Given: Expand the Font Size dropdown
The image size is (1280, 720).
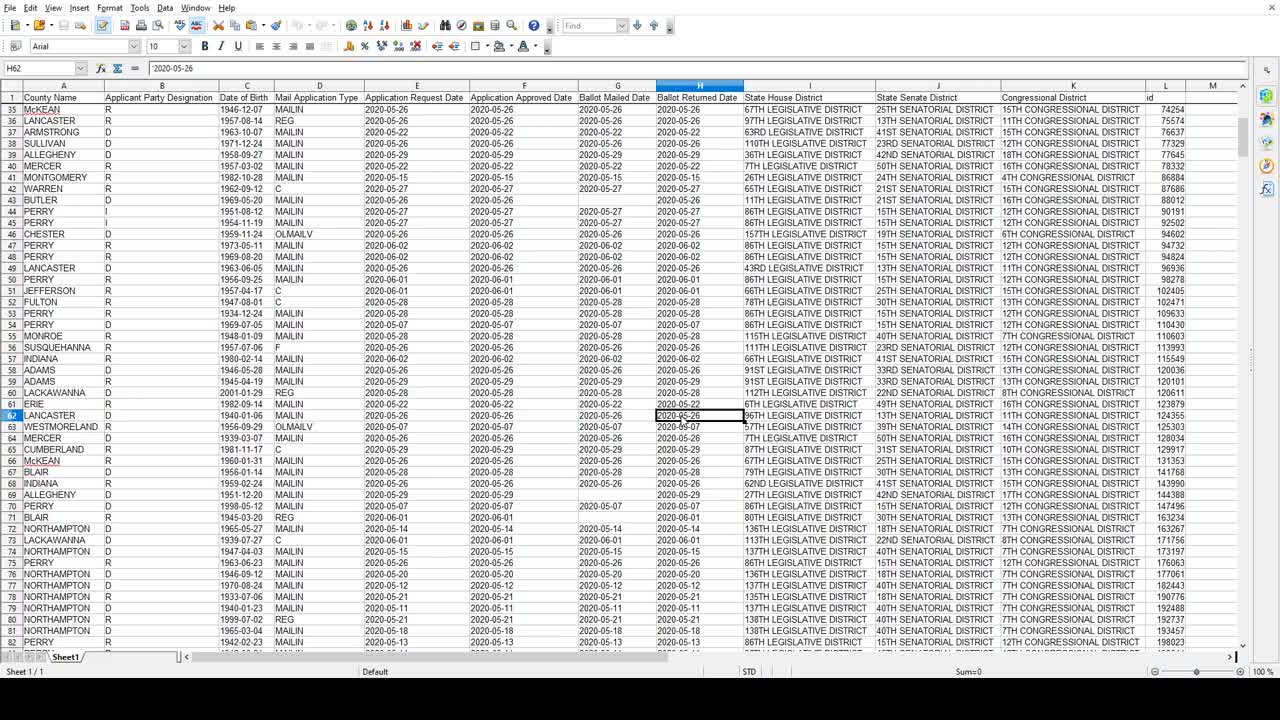Looking at the screenshot, I should (x=184, y=46).
